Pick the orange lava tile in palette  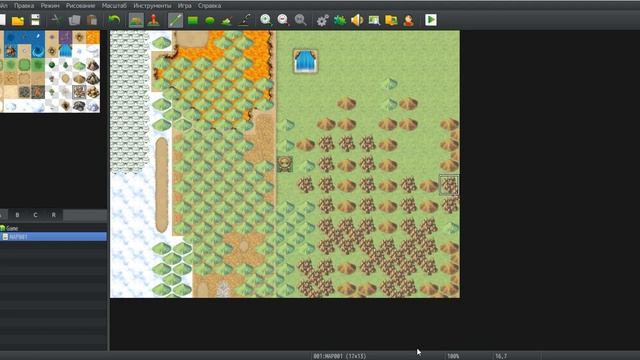93,37
